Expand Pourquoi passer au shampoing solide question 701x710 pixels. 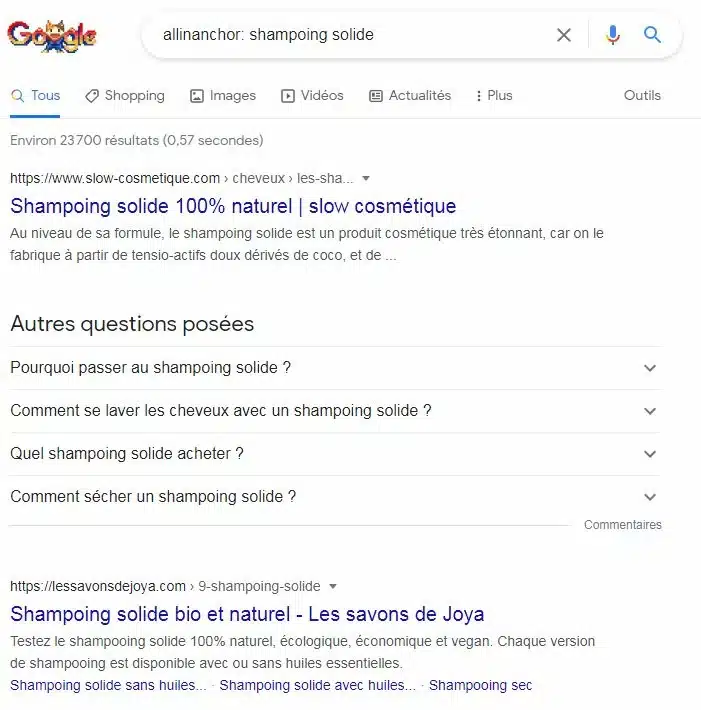(x=335, y=368)
